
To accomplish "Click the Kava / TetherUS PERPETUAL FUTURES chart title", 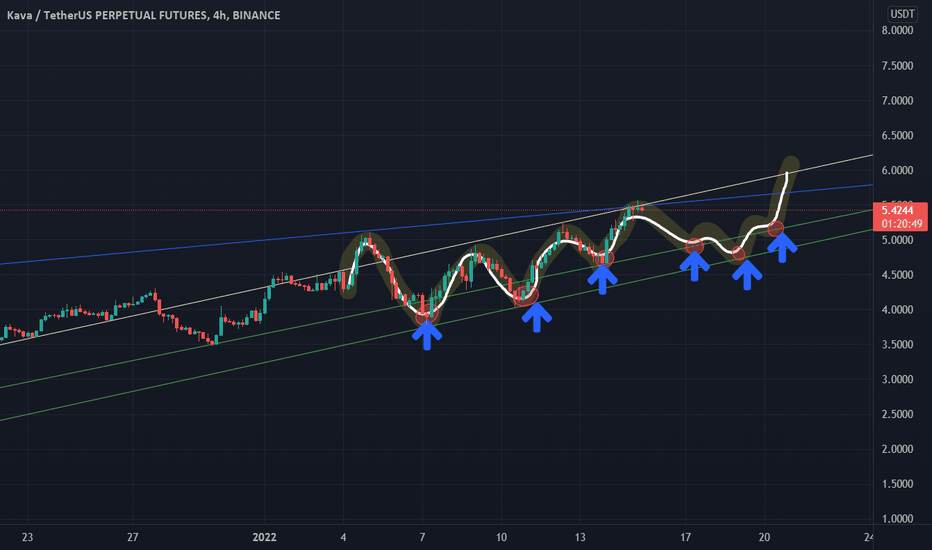I will click(x=143, y=15).
